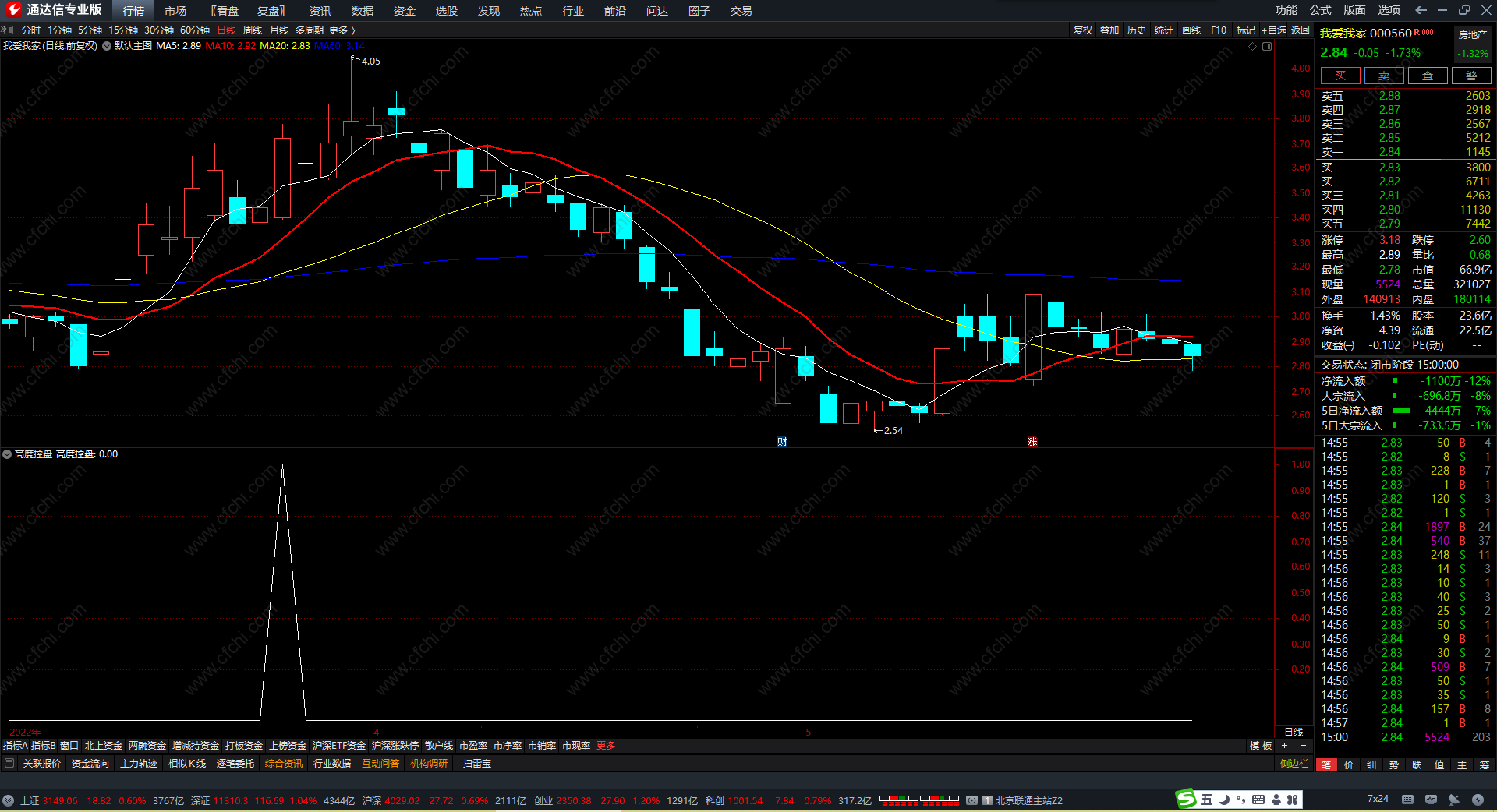Open the 更多 periods dropdown
Screen dimensions: 1497x812
point(342,30)
